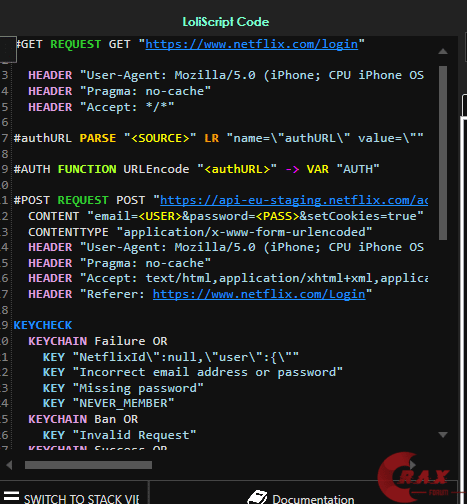Click the second HEADER User-Agent line under the POST request
Viewport: 467px width, 504px height.
(x=226, y=247)
